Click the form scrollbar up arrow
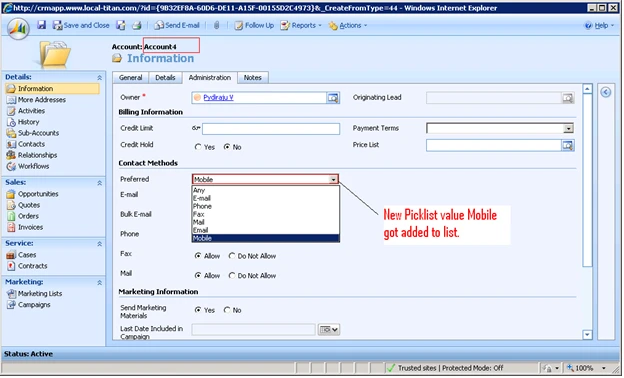This screenshot has width=624, height=378. pos(587,89)
